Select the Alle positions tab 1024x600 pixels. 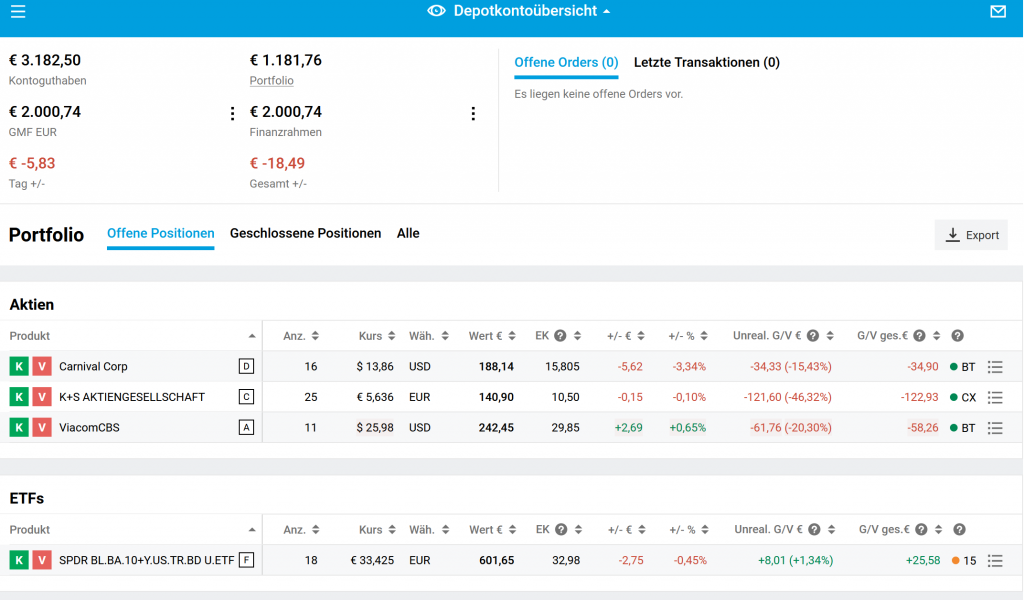(x=408, y=233)
